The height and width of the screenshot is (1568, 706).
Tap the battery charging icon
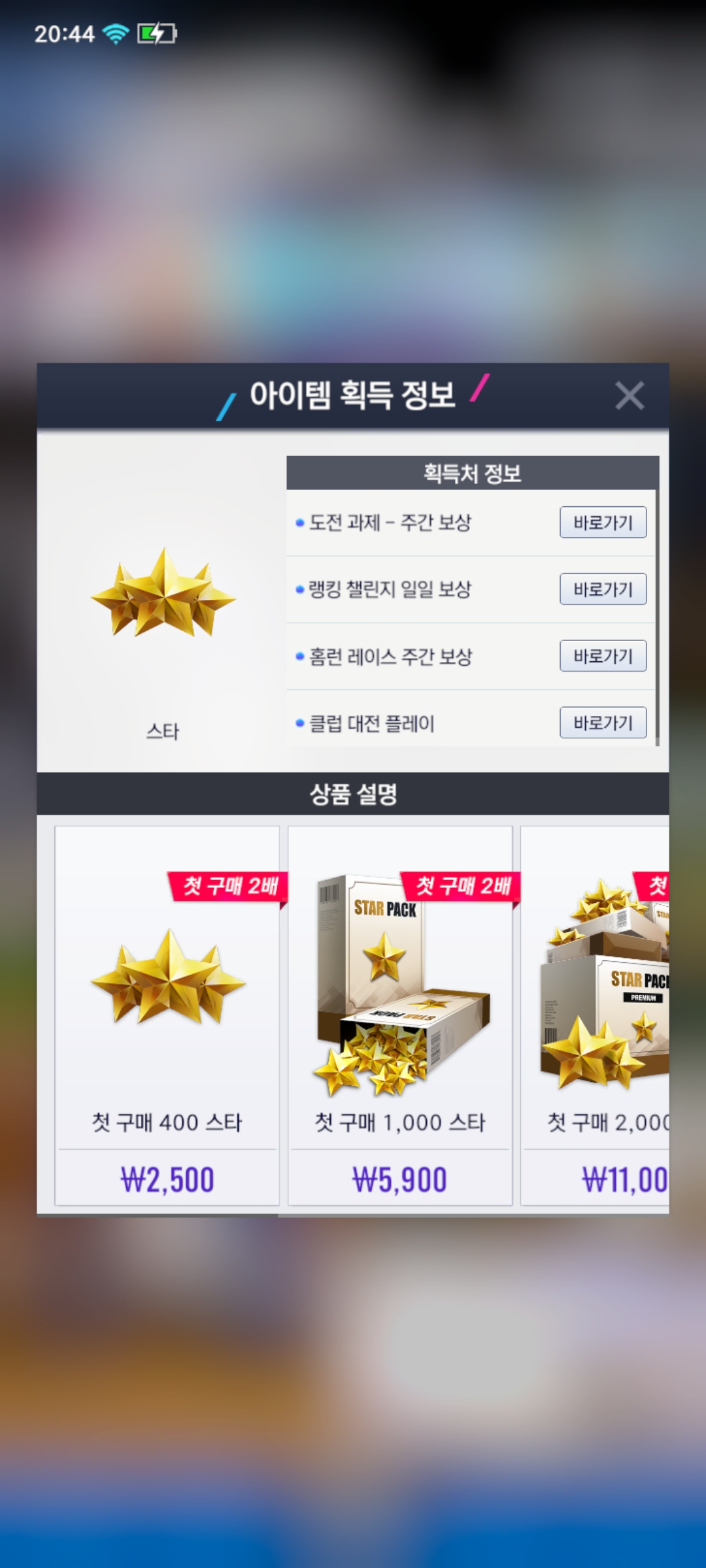tap(157, 33)
